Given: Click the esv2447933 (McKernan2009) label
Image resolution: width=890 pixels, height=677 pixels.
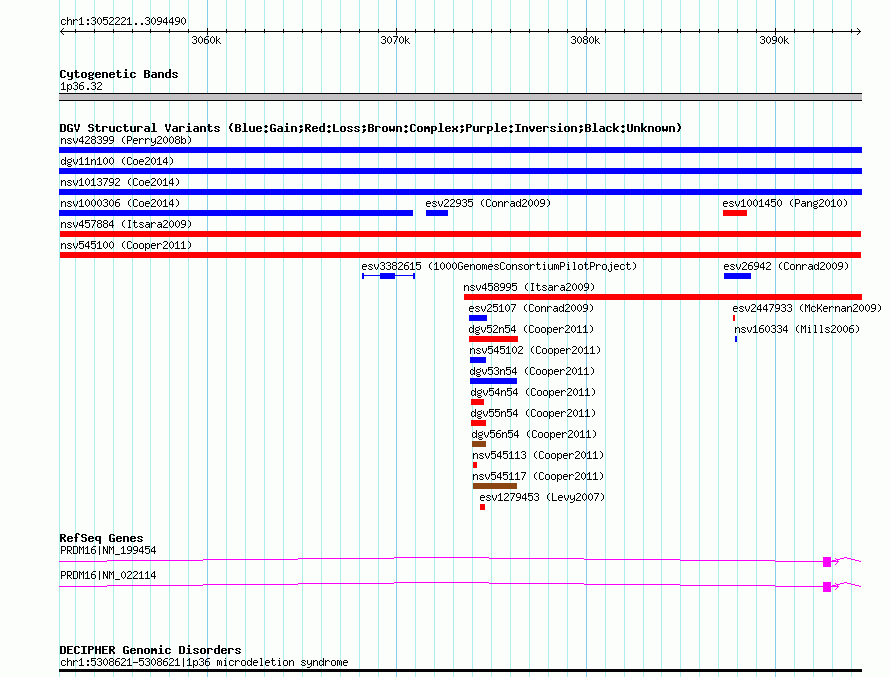Looking at the screenshot, I should [807, 308].
